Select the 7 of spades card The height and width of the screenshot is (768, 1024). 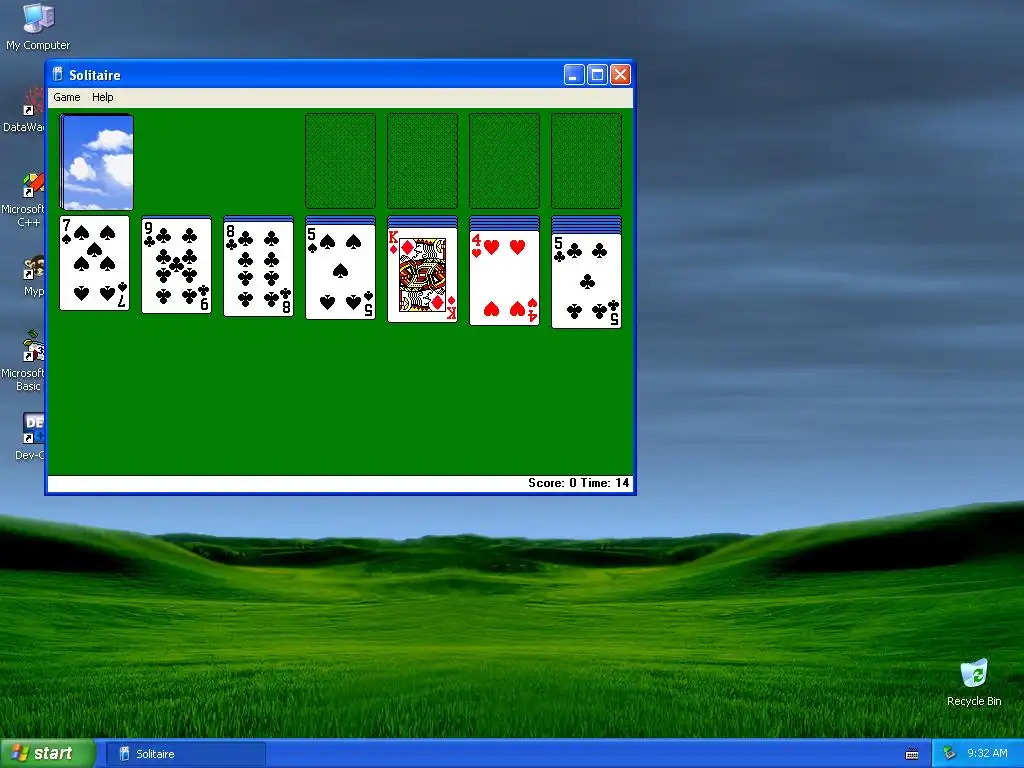coord(95,263)
